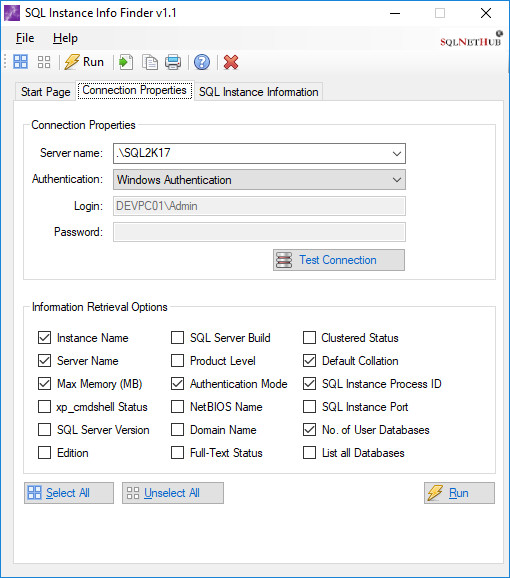
Task: Open the File menu
Action: [x=25, y=38]
